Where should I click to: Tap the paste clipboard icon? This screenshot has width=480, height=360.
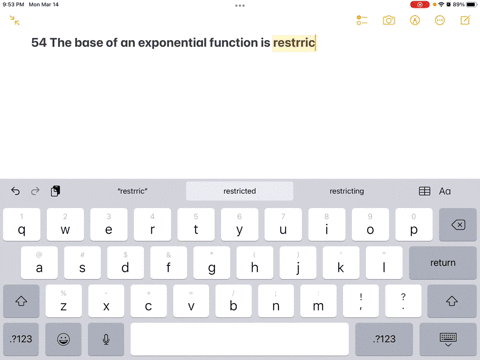[55, 191]
